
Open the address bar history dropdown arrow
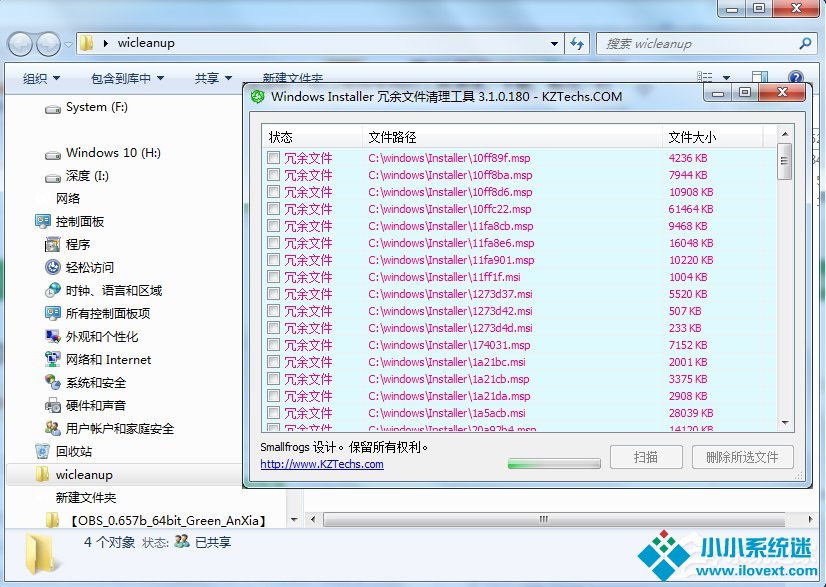point(554,44)
